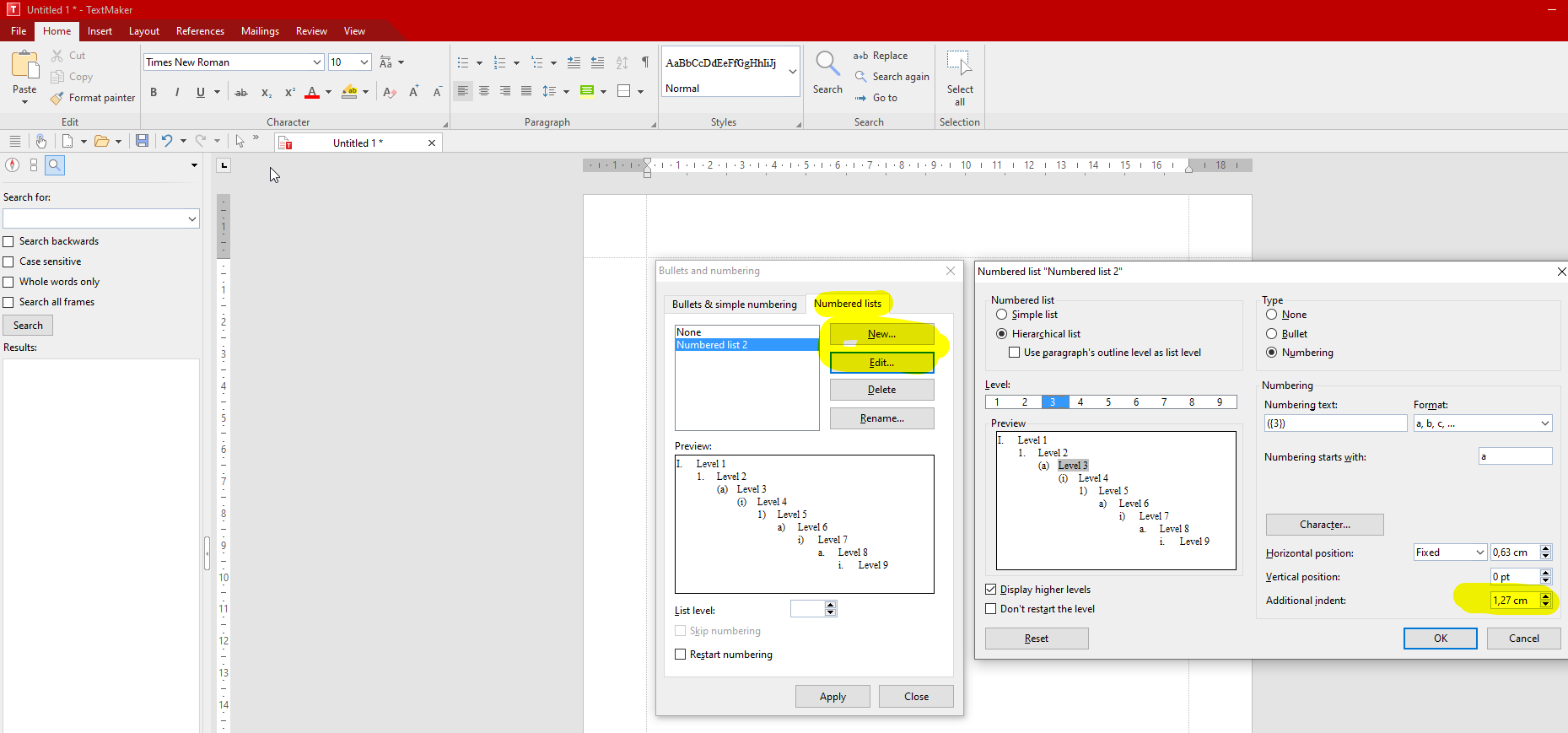Click the Paste clipboard icon

(x=24, y=66)
